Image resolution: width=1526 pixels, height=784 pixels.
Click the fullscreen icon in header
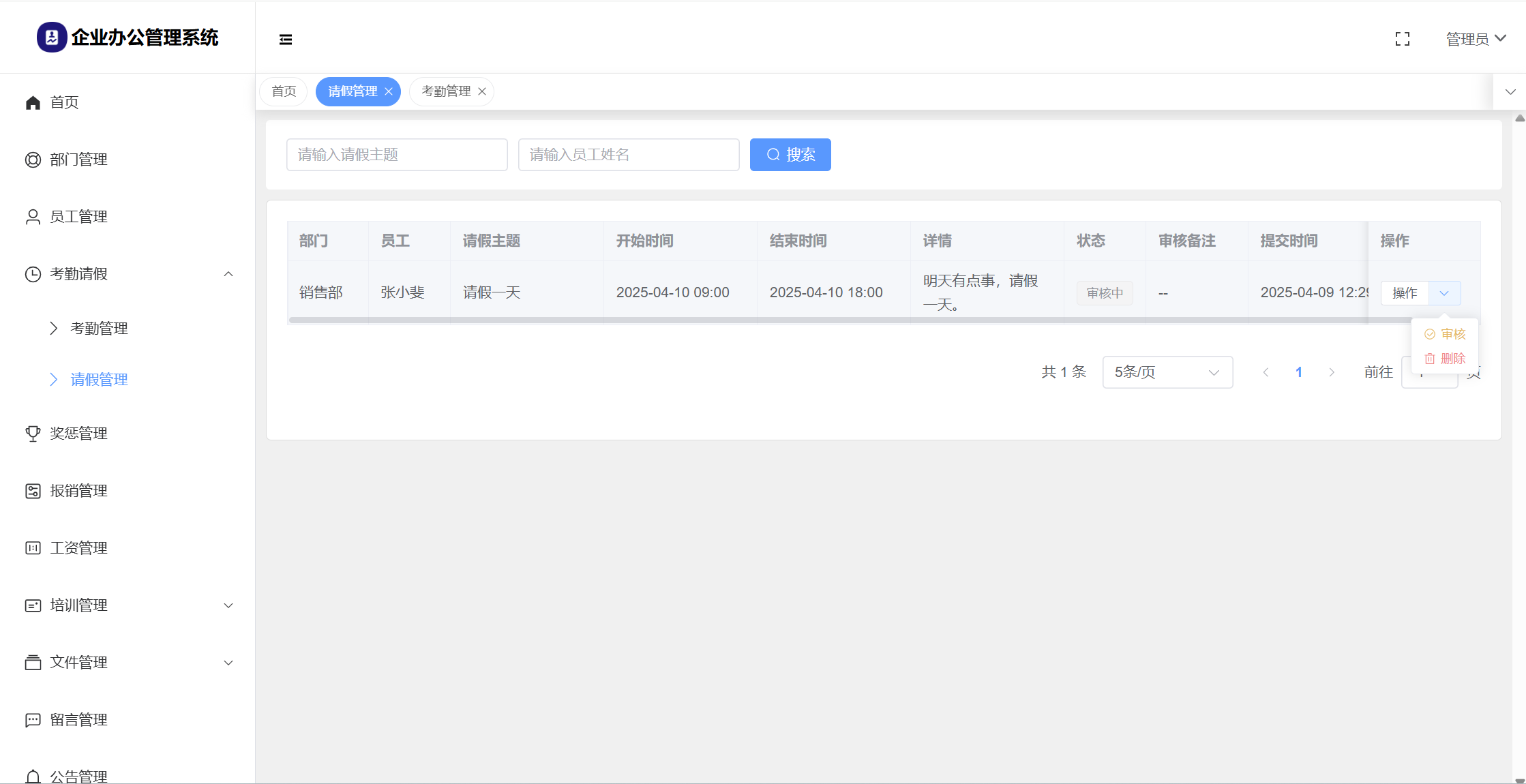click(1402, 40)
